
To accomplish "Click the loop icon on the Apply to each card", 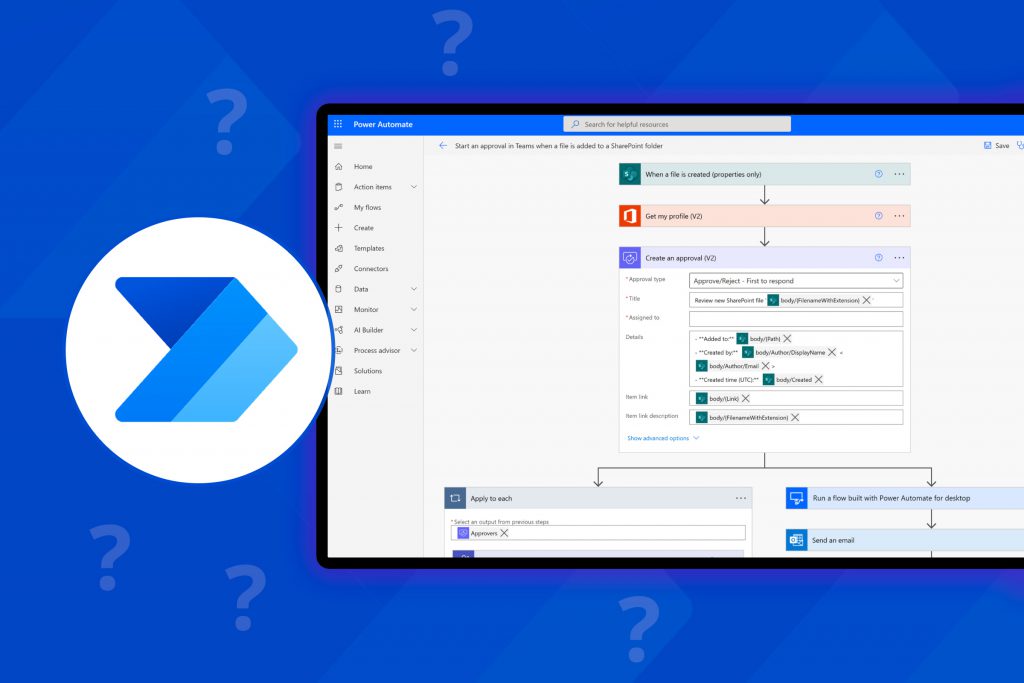I will click(455, 497).
